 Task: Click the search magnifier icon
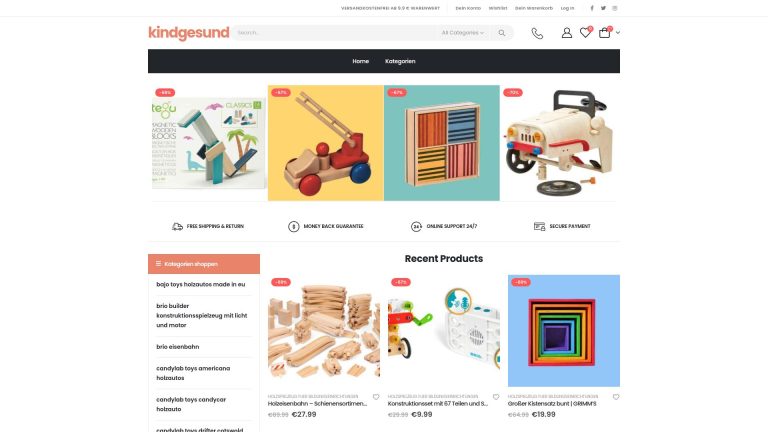(502, 33)
